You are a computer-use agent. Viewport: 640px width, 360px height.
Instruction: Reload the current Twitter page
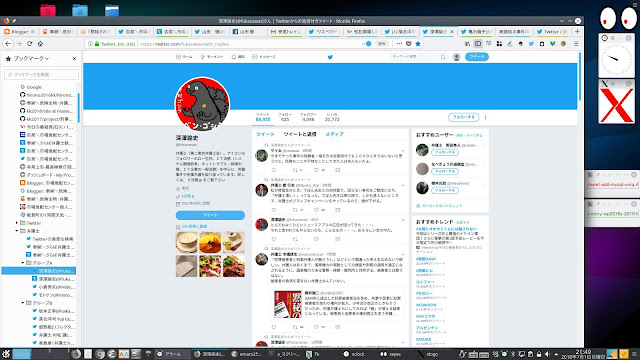[x=29, y=44]
